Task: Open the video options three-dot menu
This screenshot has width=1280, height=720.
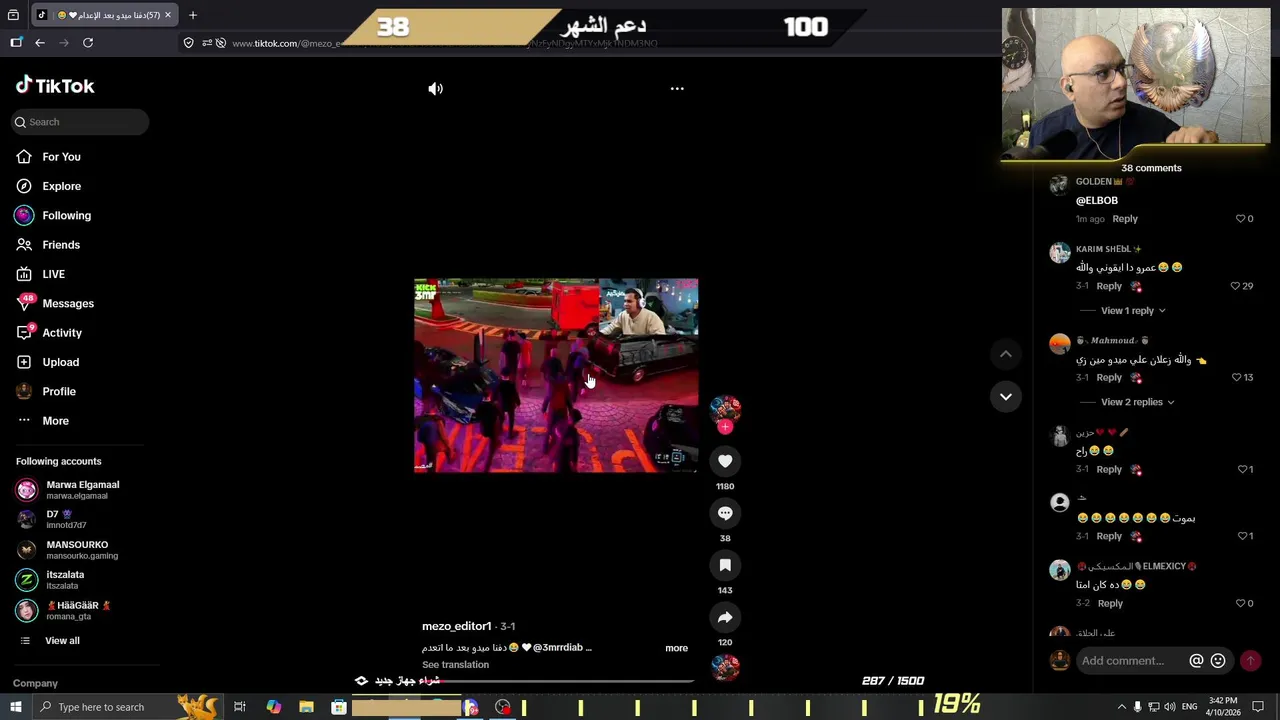Action: [677, 89]
